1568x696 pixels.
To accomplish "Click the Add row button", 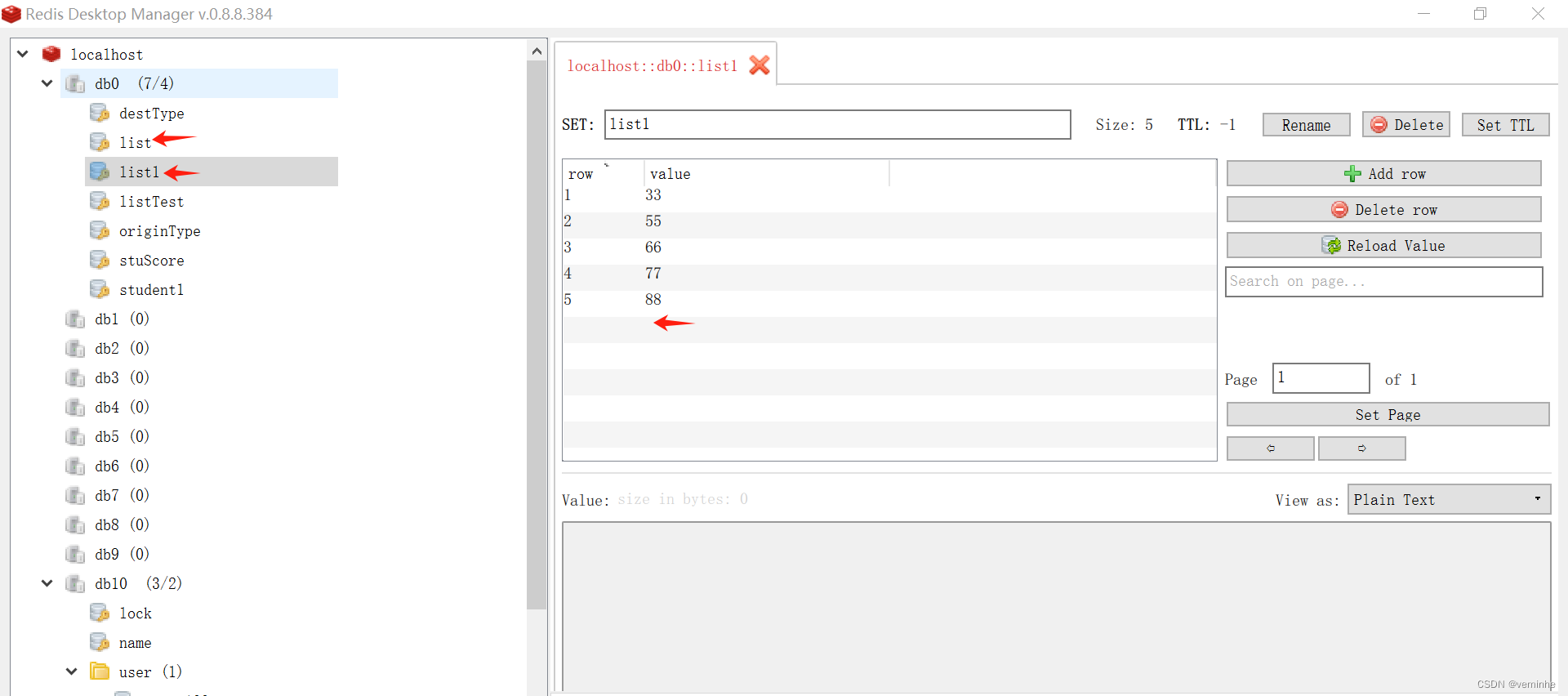I will tap(1383, 173).
